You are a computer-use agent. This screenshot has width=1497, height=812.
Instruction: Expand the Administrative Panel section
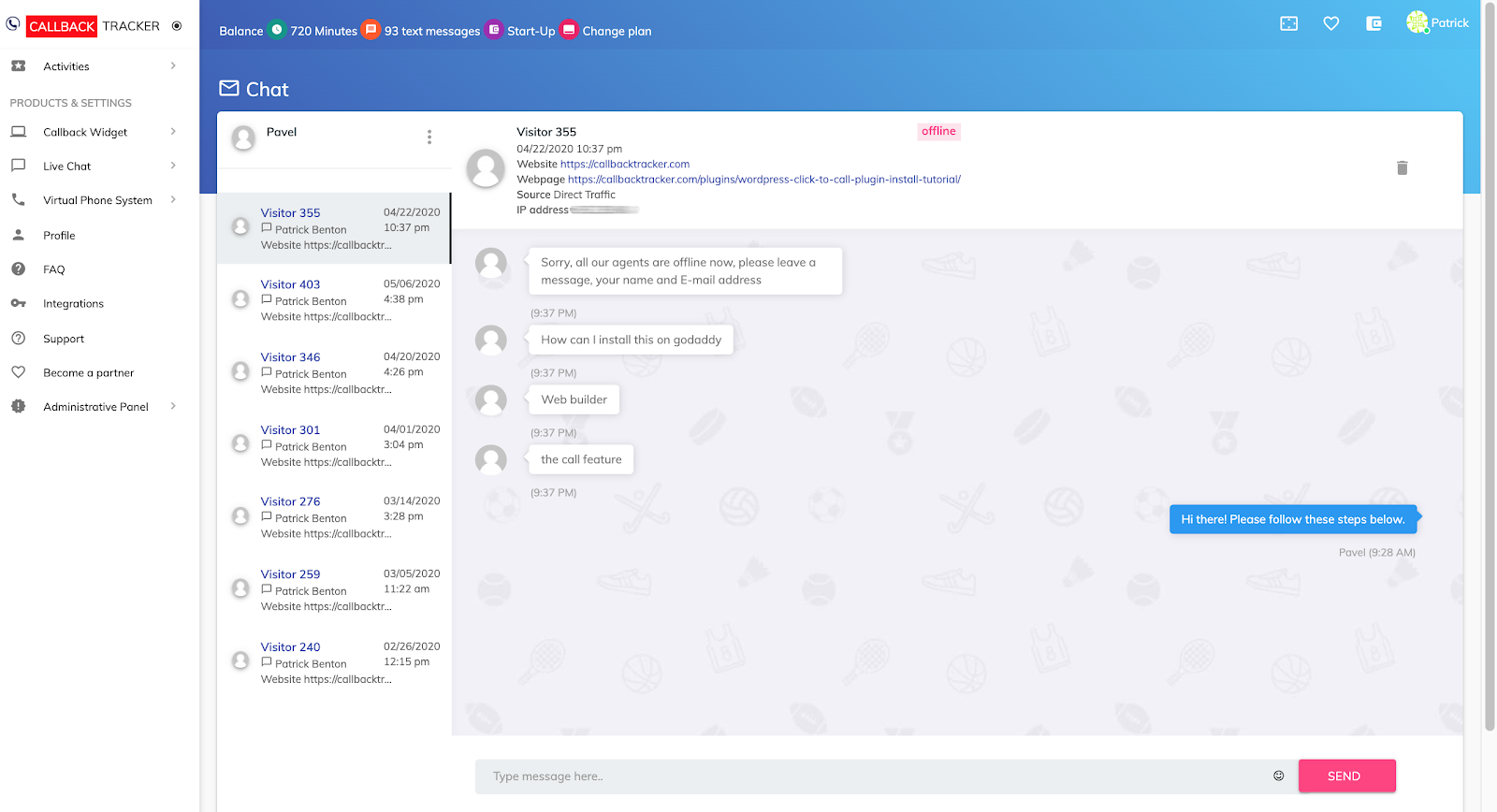coord(173,407)
